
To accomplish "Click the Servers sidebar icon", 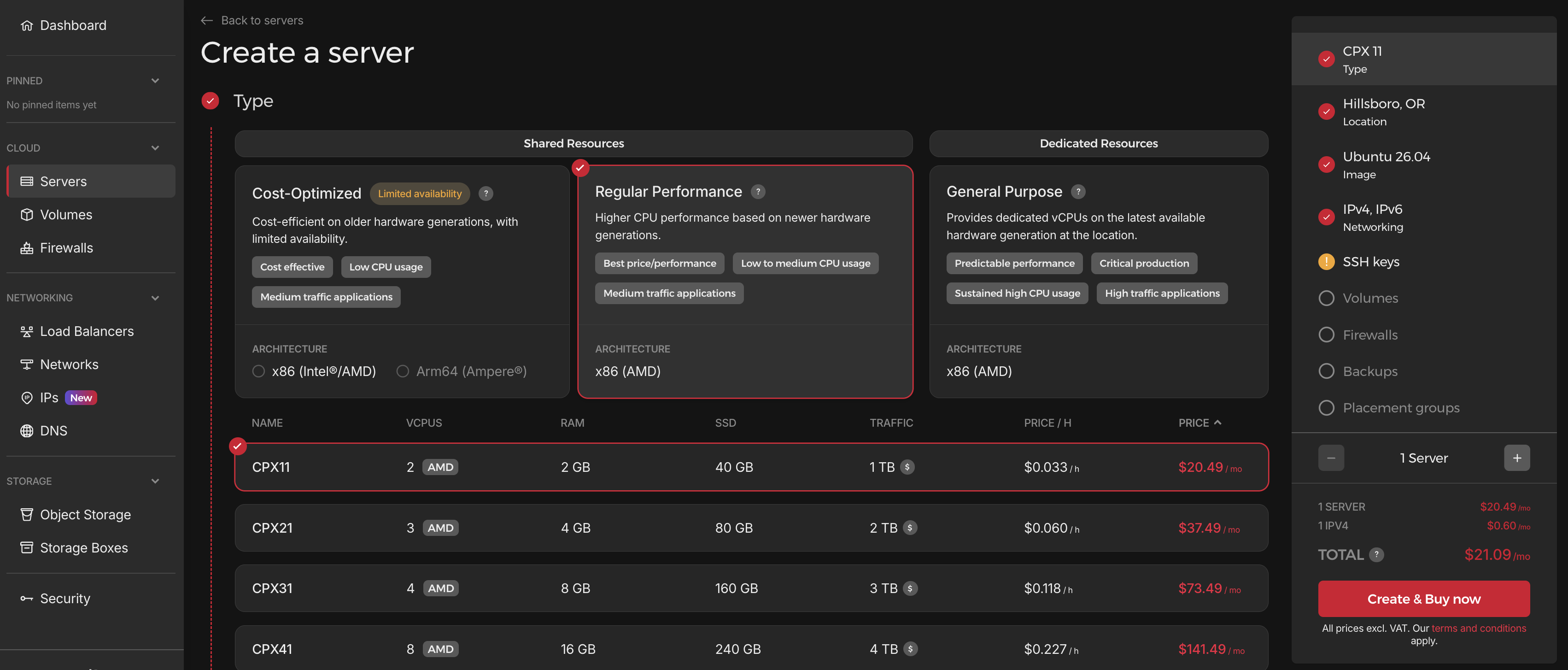I will (x=27, y=182).
